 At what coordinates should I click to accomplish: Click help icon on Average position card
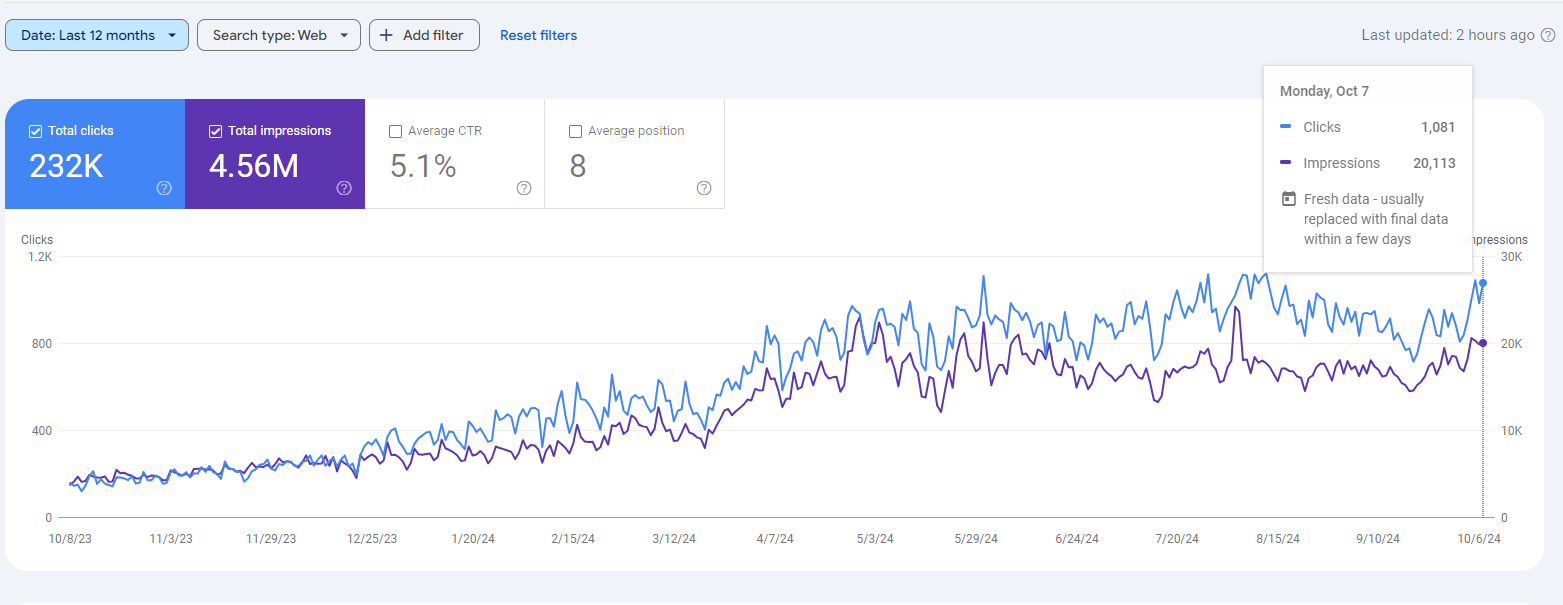(x=703, y=188)
